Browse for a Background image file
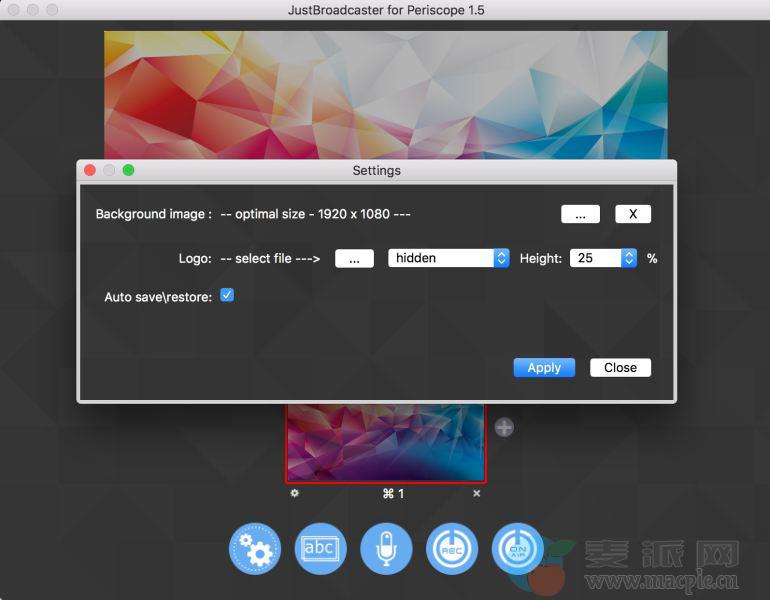Screen dimensions: 770x600 pos(580,214)
